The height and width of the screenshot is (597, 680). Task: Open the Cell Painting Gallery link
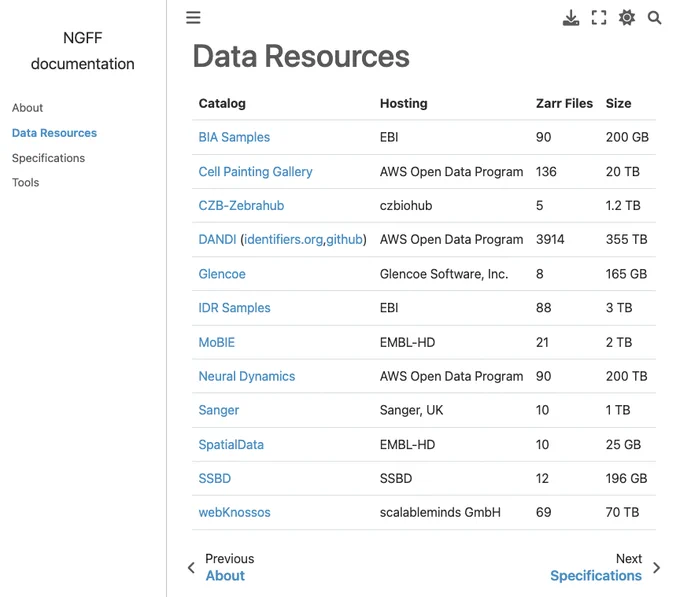(255, 172)
